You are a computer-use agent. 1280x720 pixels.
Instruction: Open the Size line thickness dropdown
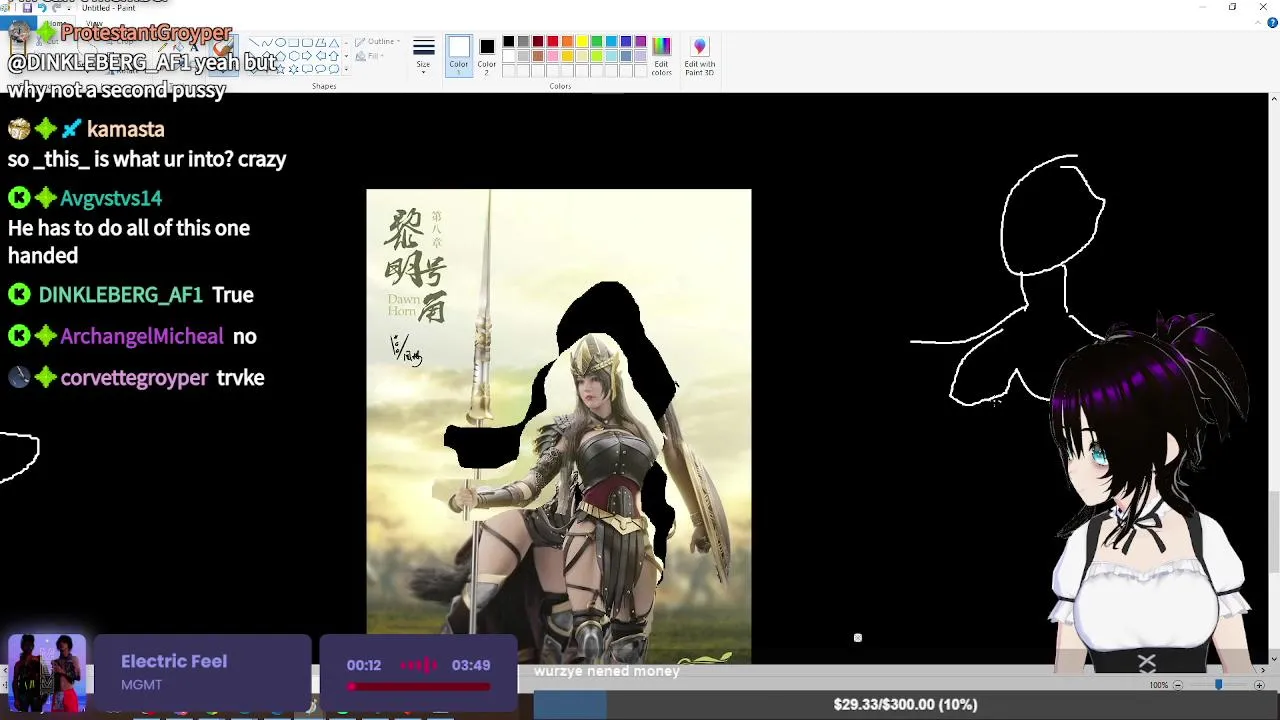tap(423, 56)
